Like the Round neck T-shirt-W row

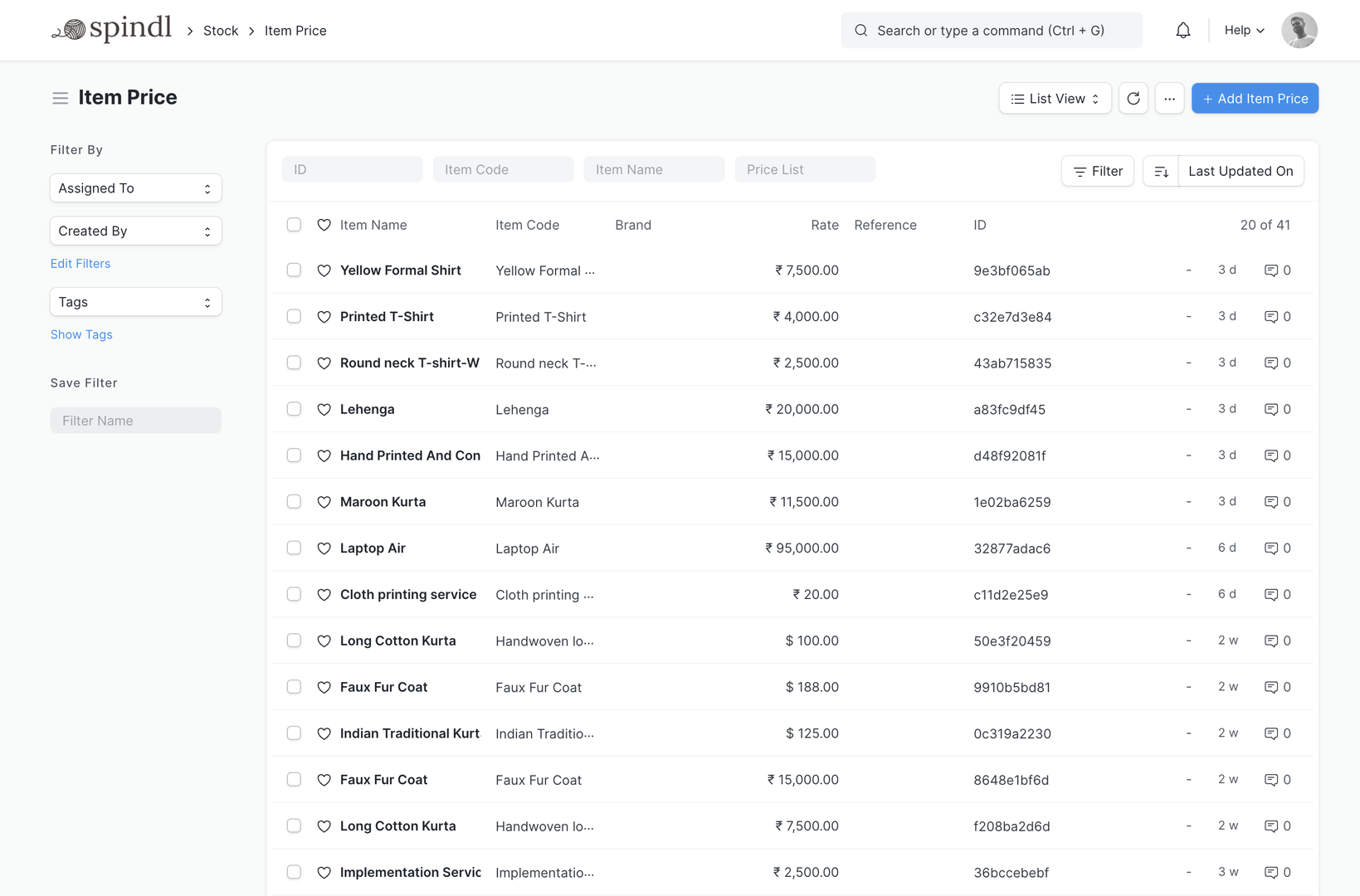(324, 363)
